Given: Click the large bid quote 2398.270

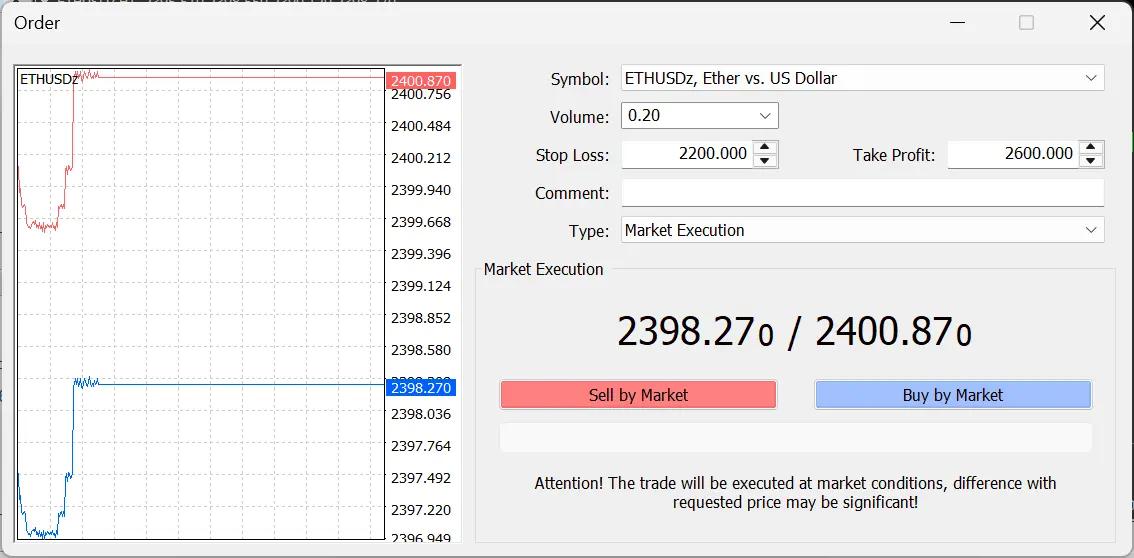Looking at the screenshot, I should tap(696, 332).
